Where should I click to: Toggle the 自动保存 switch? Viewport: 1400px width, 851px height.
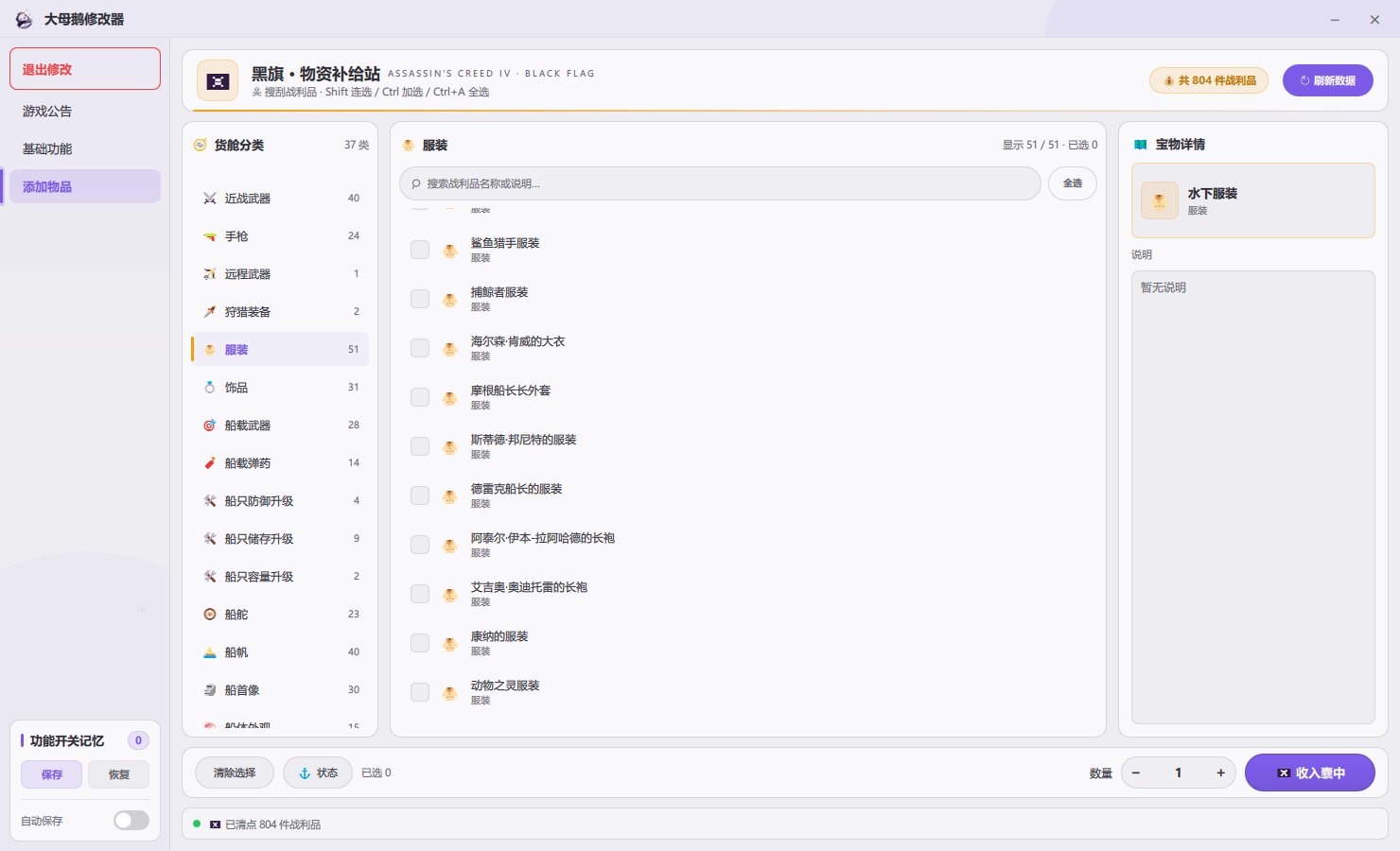coord(131,821)
